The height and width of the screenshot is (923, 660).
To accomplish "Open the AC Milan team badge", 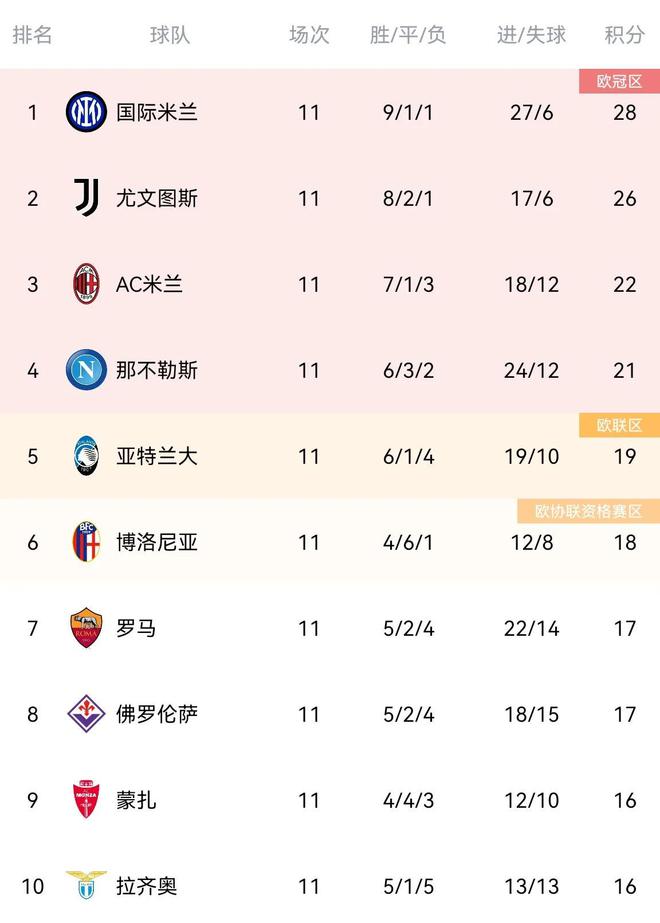I will coord(86,284).
